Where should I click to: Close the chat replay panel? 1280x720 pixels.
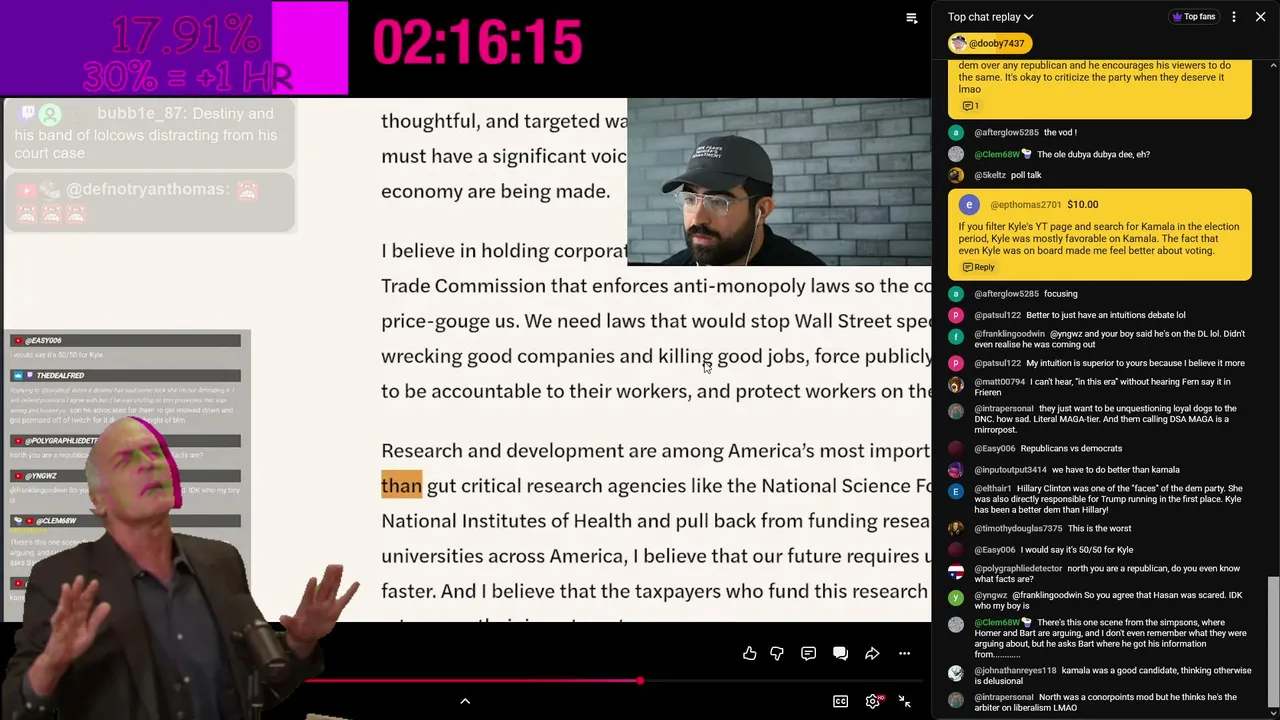point(1260,17)
